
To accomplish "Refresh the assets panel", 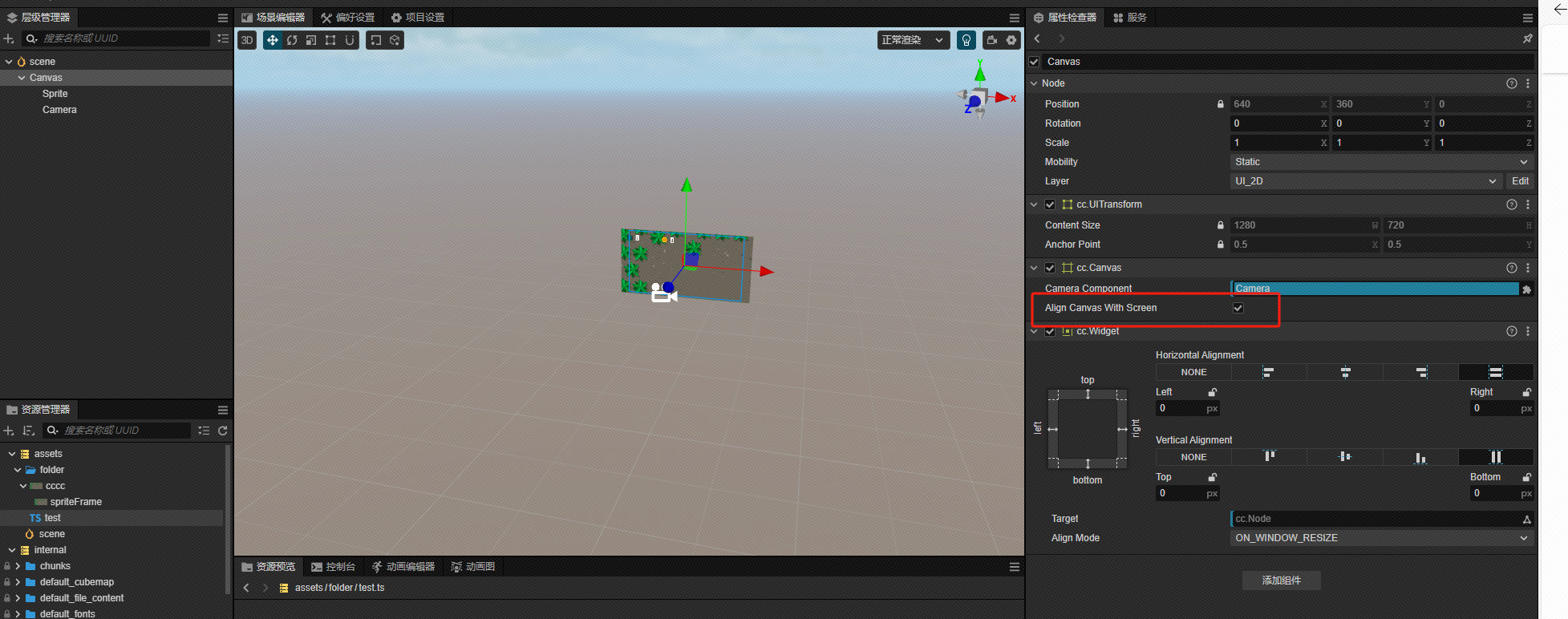I will click(223, 431).
